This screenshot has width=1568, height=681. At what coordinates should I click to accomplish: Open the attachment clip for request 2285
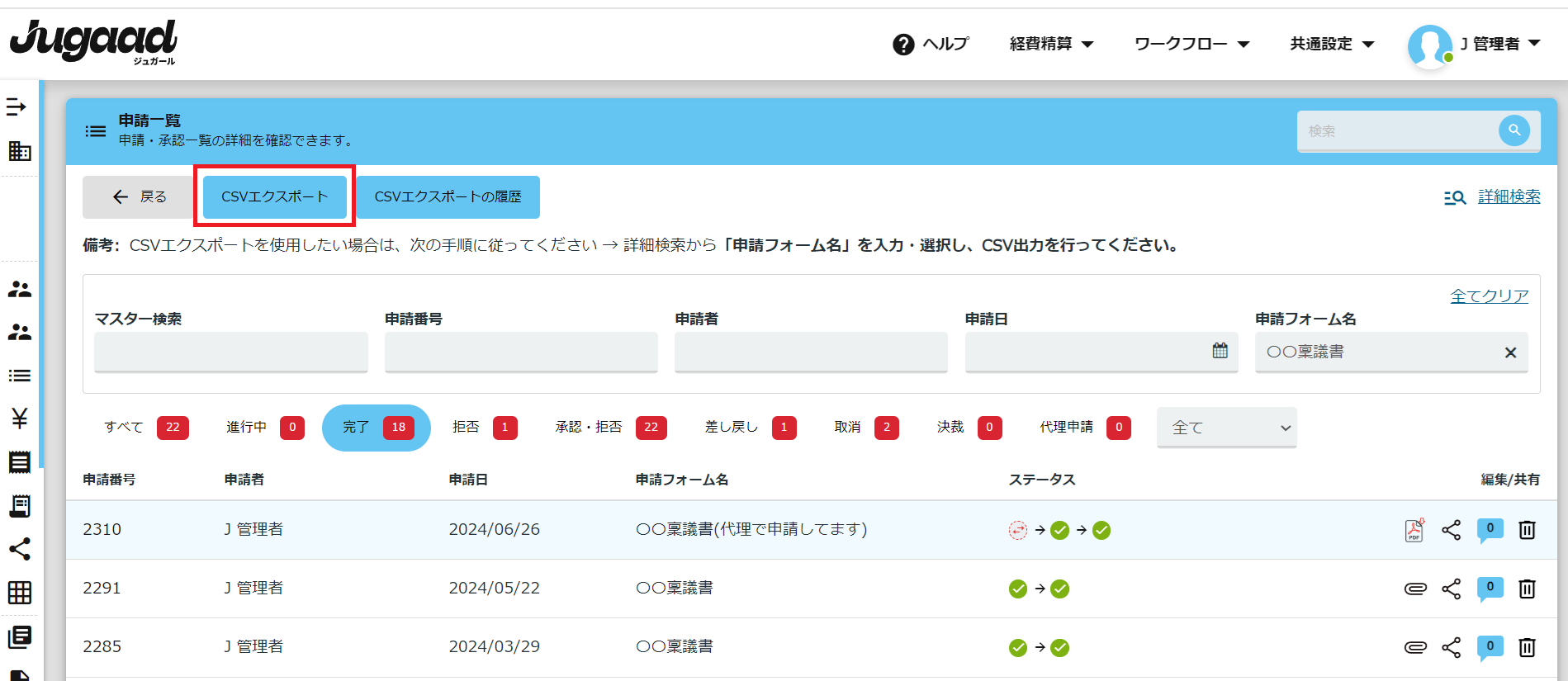tap(1415, 647)
